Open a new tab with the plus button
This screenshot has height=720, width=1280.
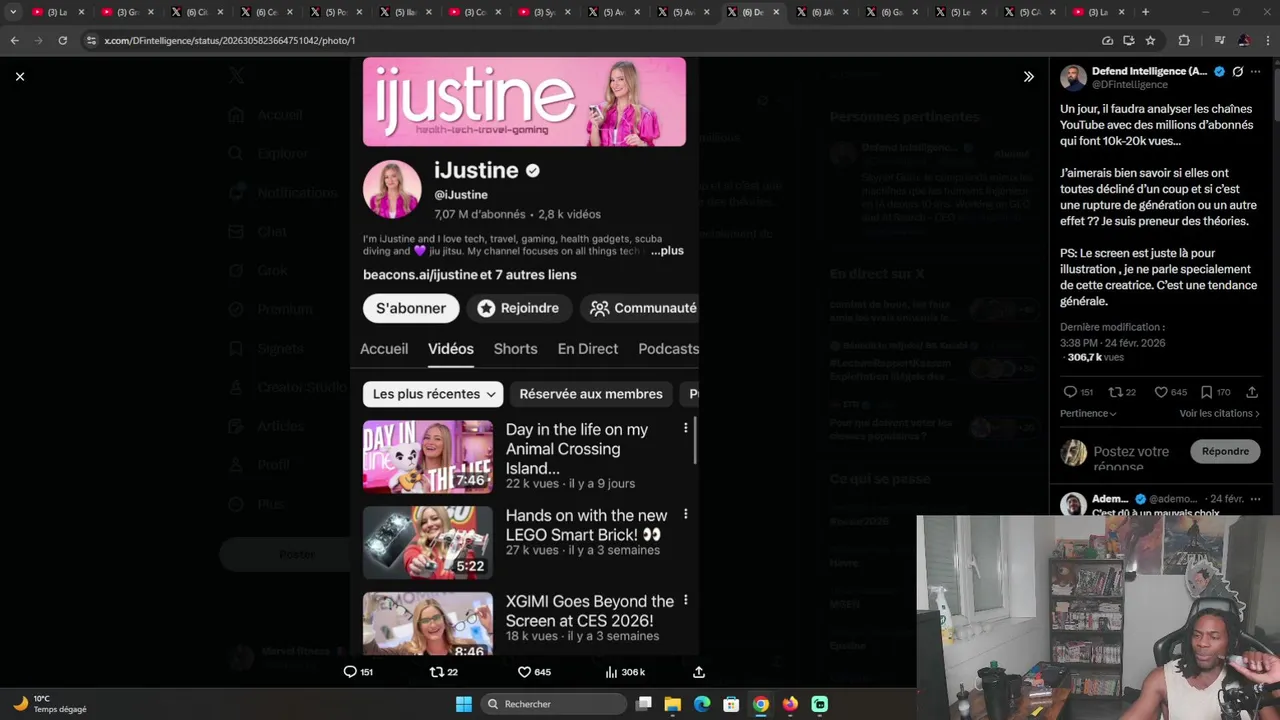pyautogui.click(x=1145, y=12)
